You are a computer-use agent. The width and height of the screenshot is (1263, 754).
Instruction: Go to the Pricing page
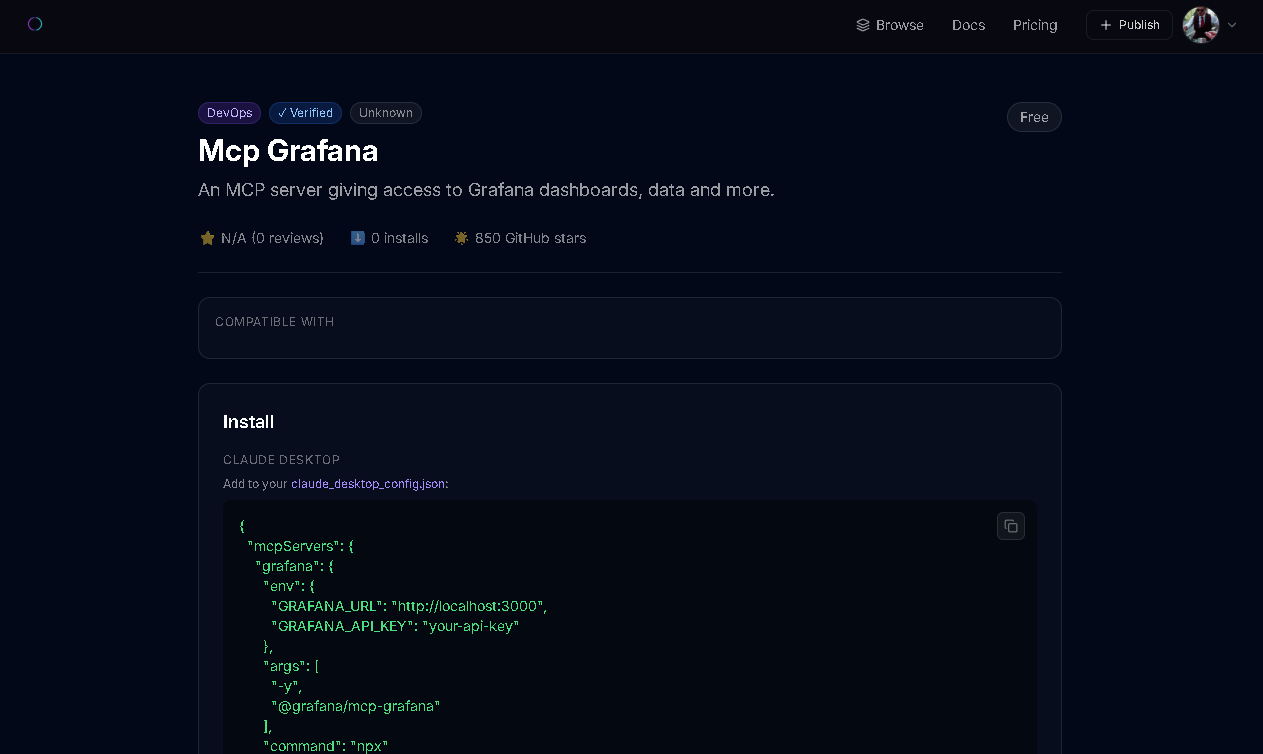1035,25
